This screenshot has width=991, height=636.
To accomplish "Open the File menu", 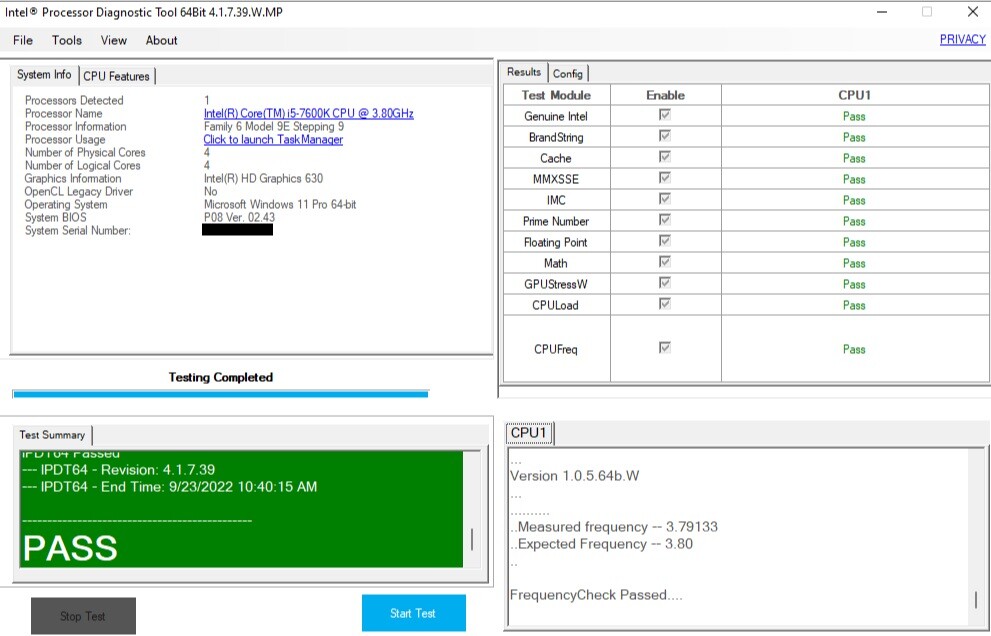I will coord(23,40).
